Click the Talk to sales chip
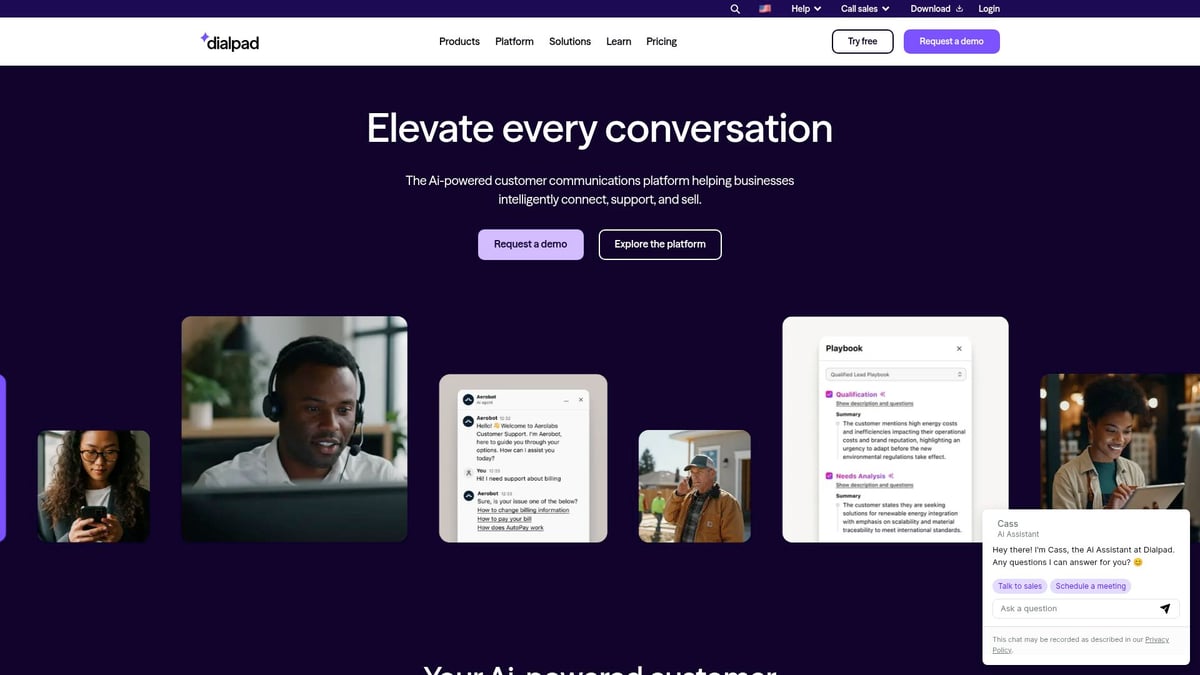1200x675 pixels. coord(1019,586)
